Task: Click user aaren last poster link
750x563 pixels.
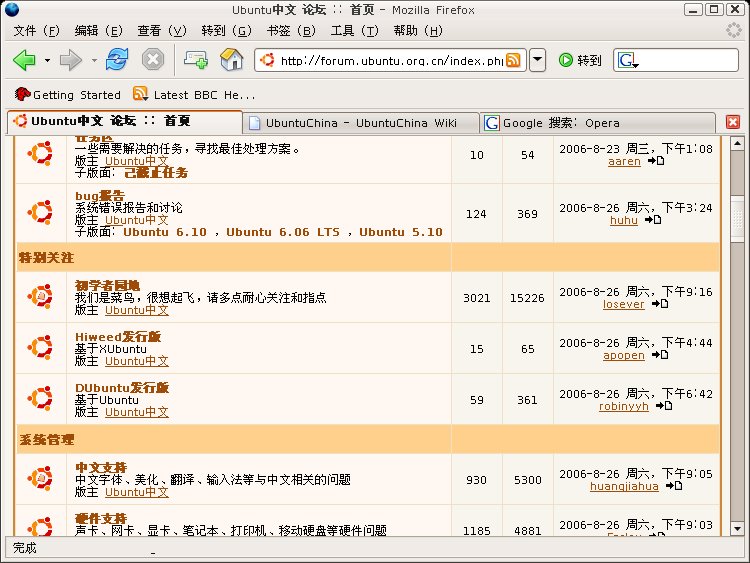Action: [624, 161]
